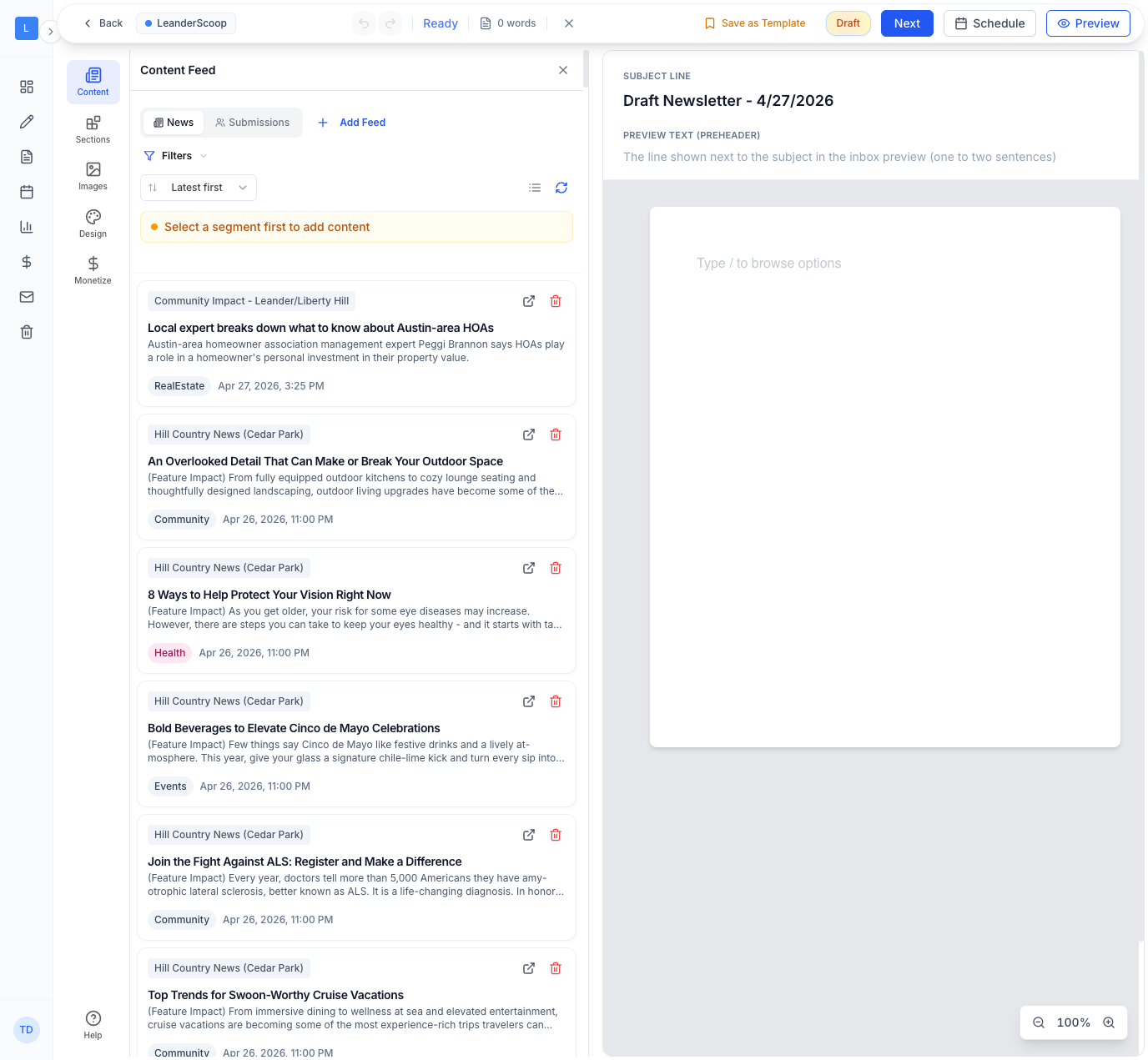Zoom in the editor canvas

pyautogui.click(x=1109, y=1022)
